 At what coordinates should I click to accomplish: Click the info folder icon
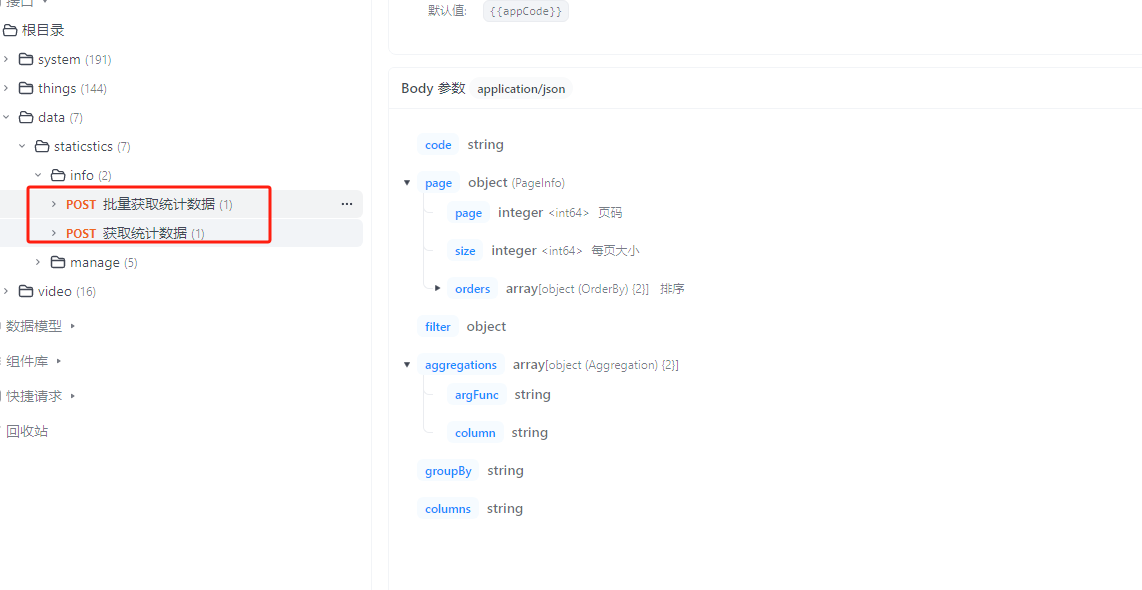(x=58, y=176)
